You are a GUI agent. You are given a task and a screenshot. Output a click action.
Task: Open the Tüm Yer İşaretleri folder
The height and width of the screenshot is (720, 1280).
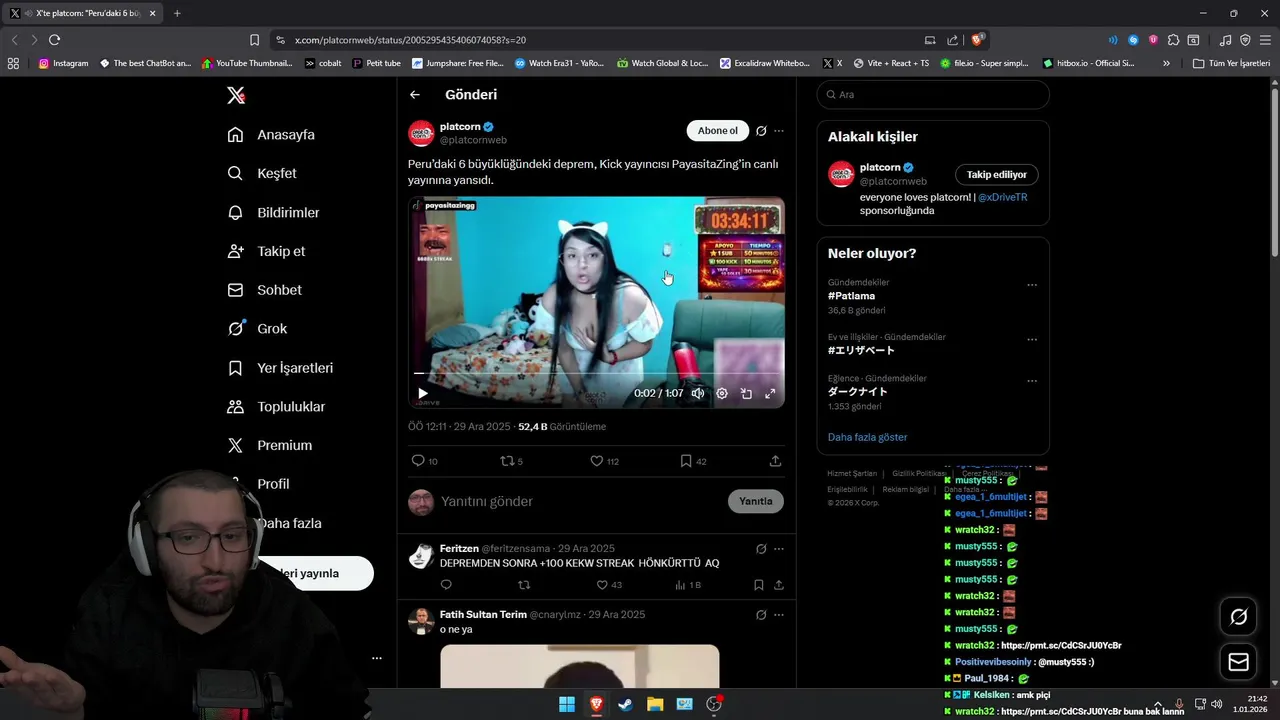(x=1231, y=63)
